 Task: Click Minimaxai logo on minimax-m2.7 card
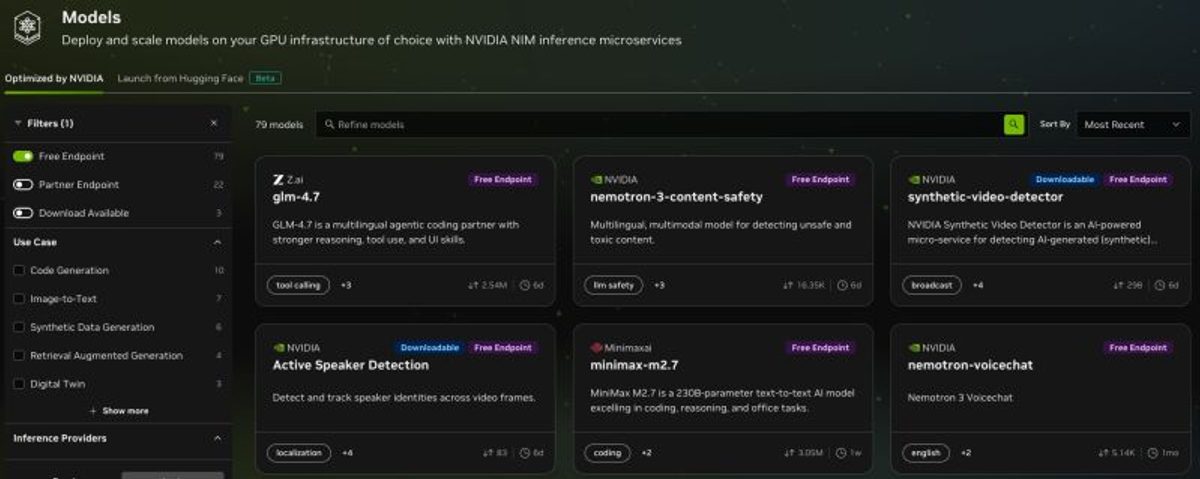pos(596,348)
